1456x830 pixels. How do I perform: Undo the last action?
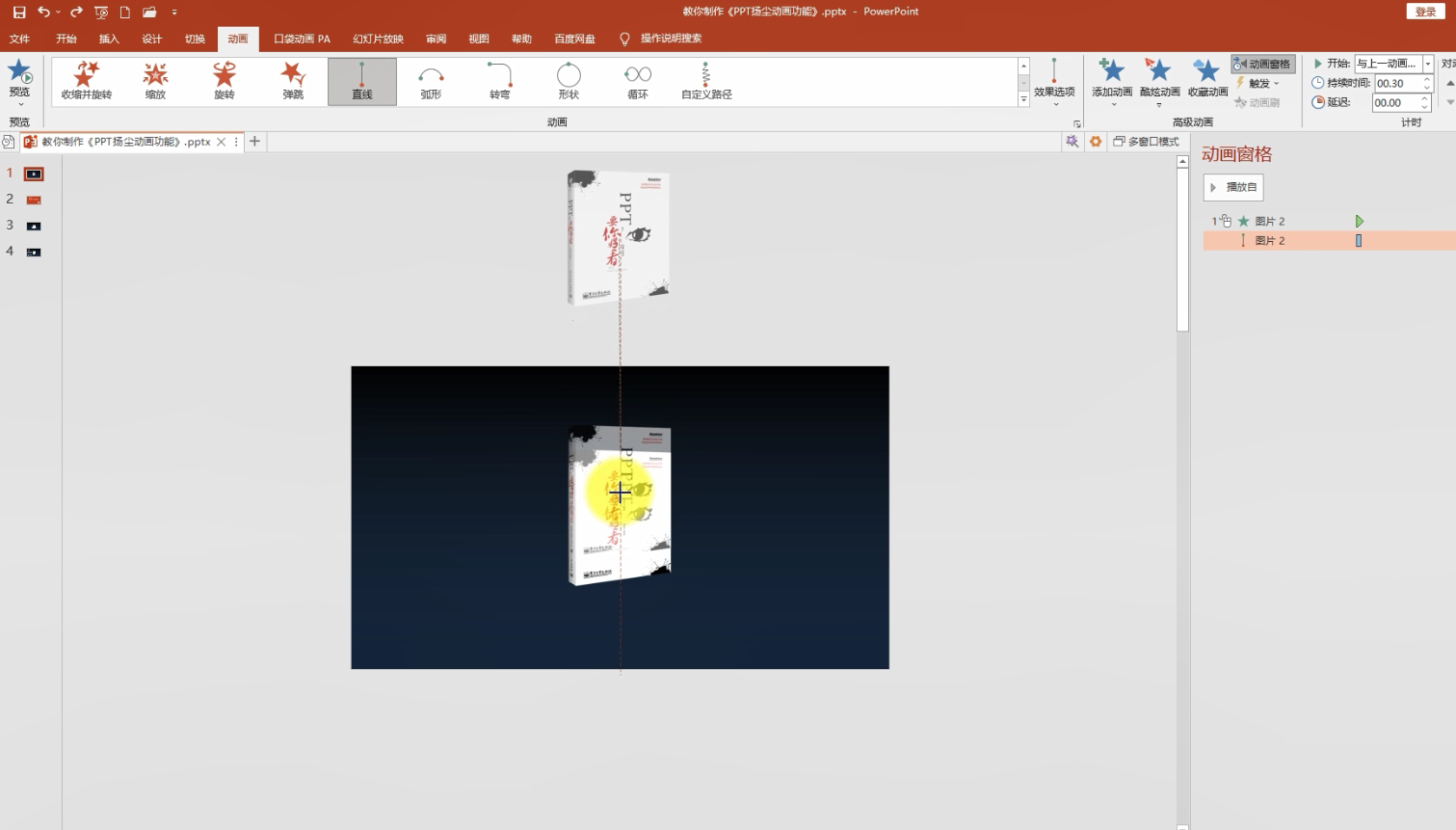point(43,13)
